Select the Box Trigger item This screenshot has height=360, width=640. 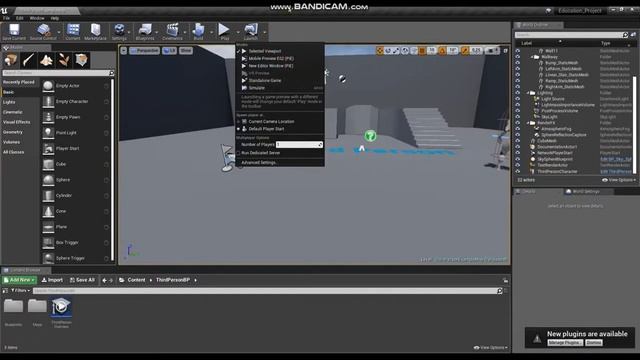(76, 242)
